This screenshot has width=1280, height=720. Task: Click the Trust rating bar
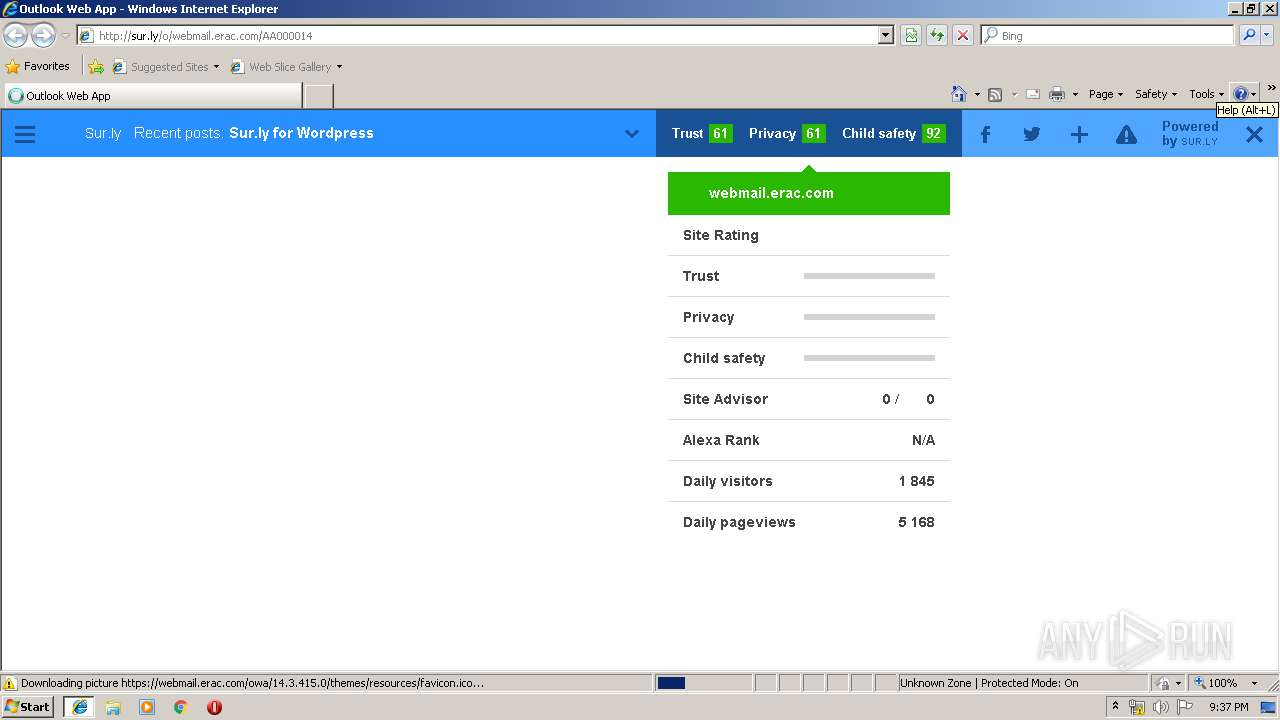[x=869, y=276]
